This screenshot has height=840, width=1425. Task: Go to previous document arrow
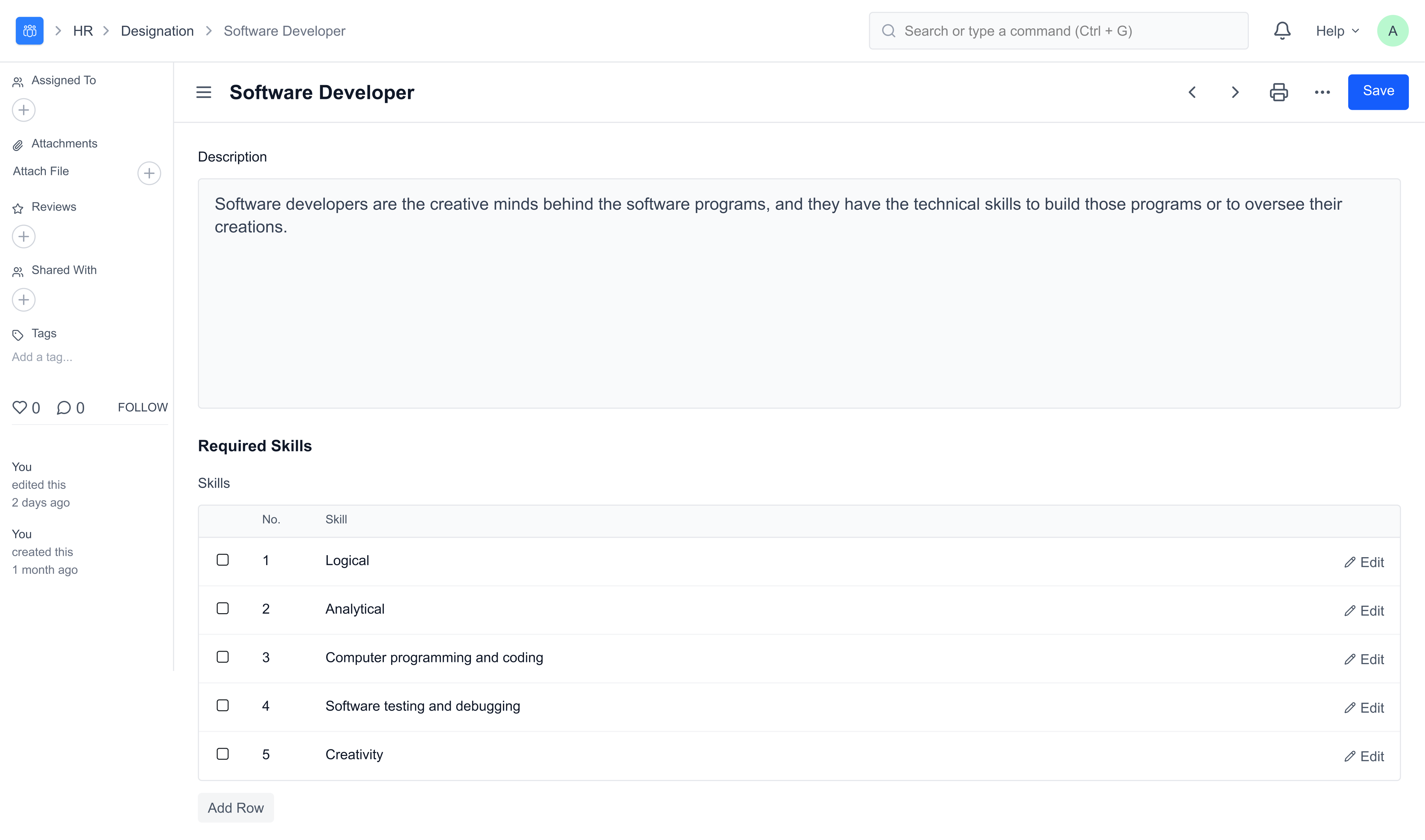(x=1192, y=92)
